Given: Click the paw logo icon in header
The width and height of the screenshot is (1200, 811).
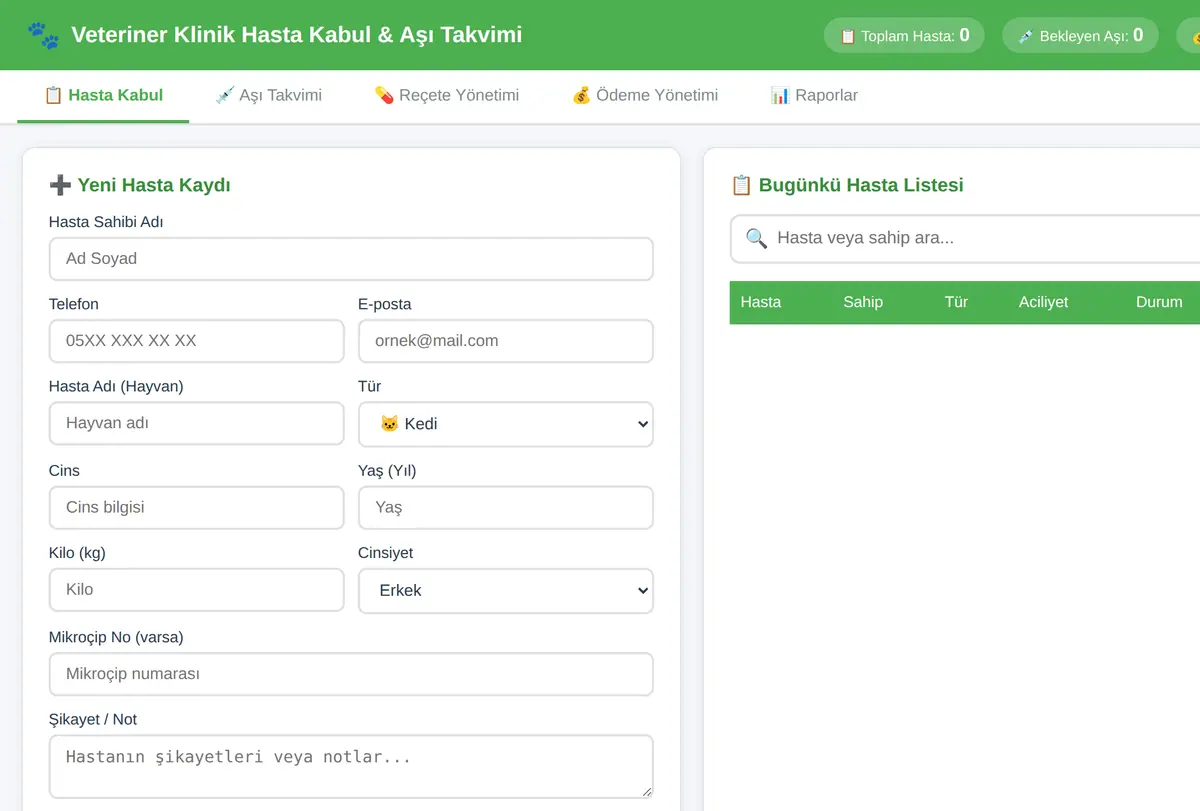Looking at the screenshot, I should 43,36.
